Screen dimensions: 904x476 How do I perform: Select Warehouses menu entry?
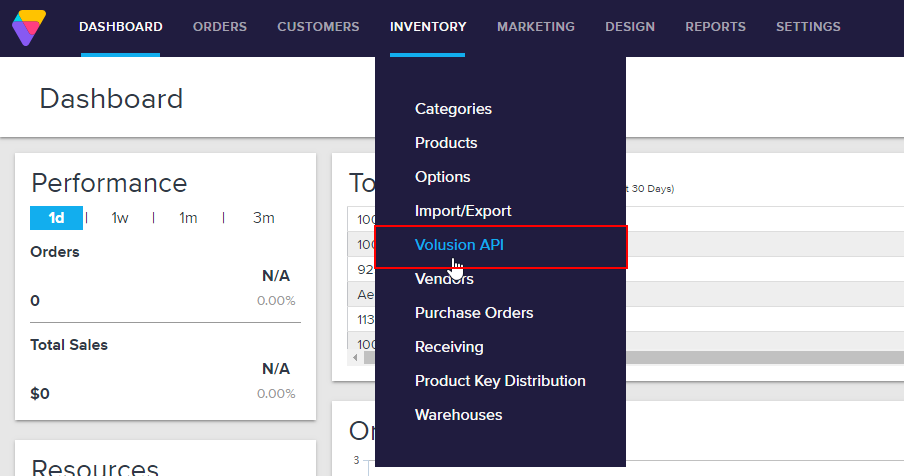[458, 415]
